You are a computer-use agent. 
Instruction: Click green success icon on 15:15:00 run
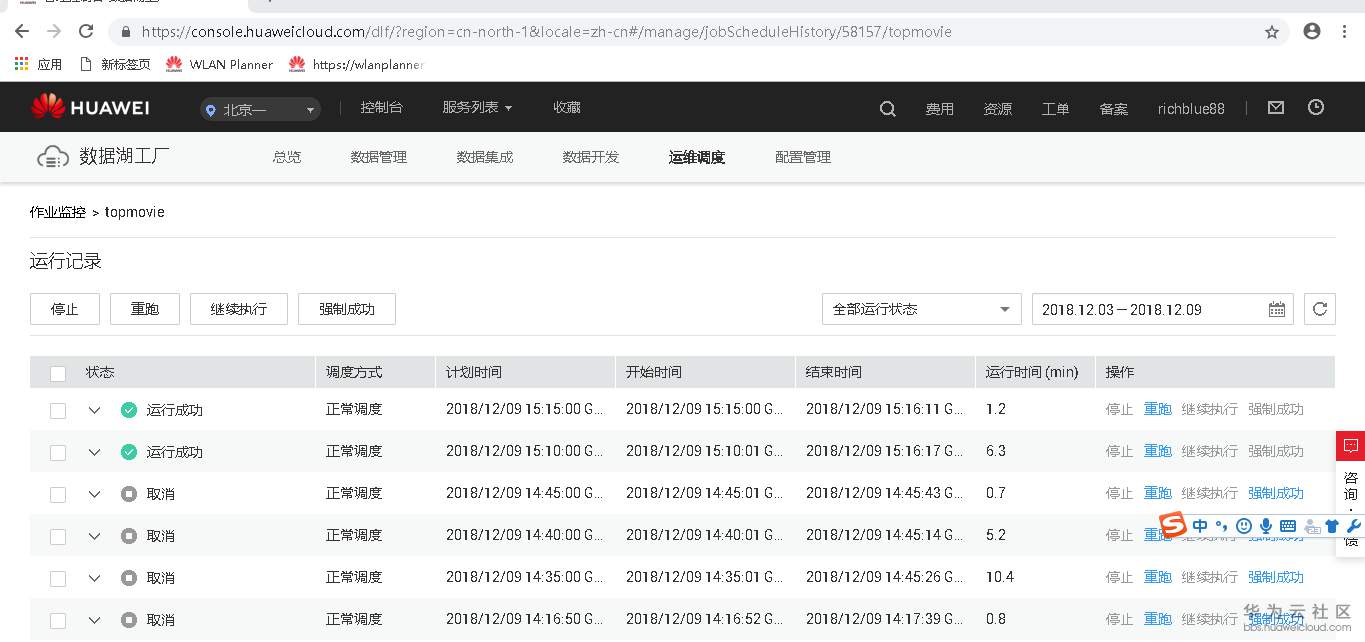[128, 410]
